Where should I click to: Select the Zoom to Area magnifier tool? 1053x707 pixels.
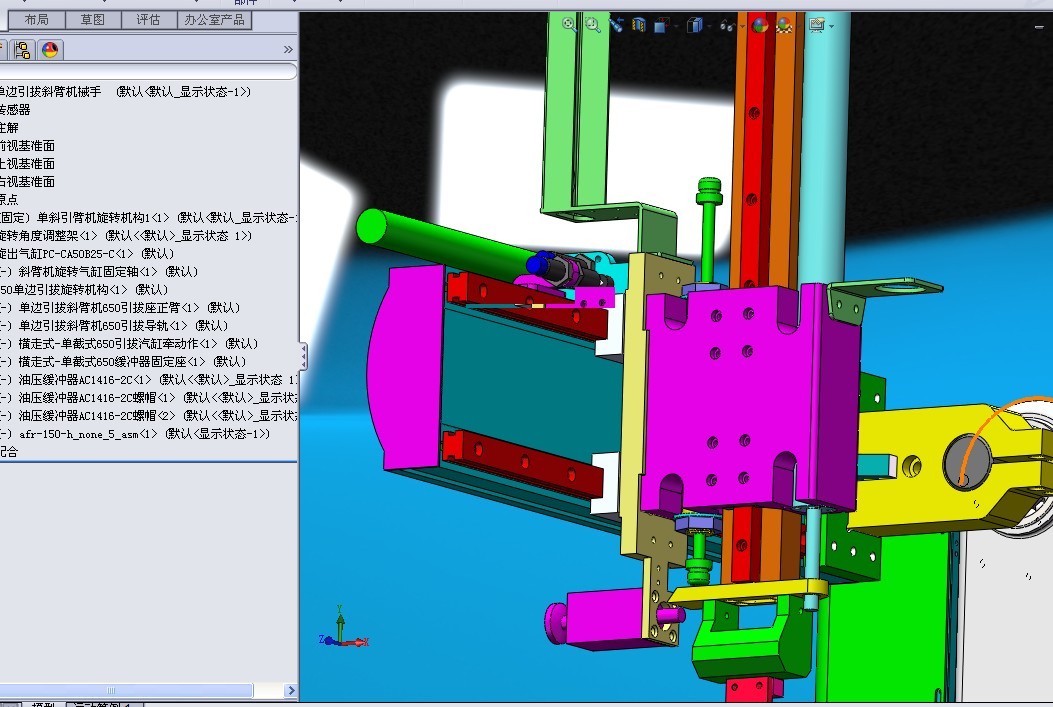(592, 26)
